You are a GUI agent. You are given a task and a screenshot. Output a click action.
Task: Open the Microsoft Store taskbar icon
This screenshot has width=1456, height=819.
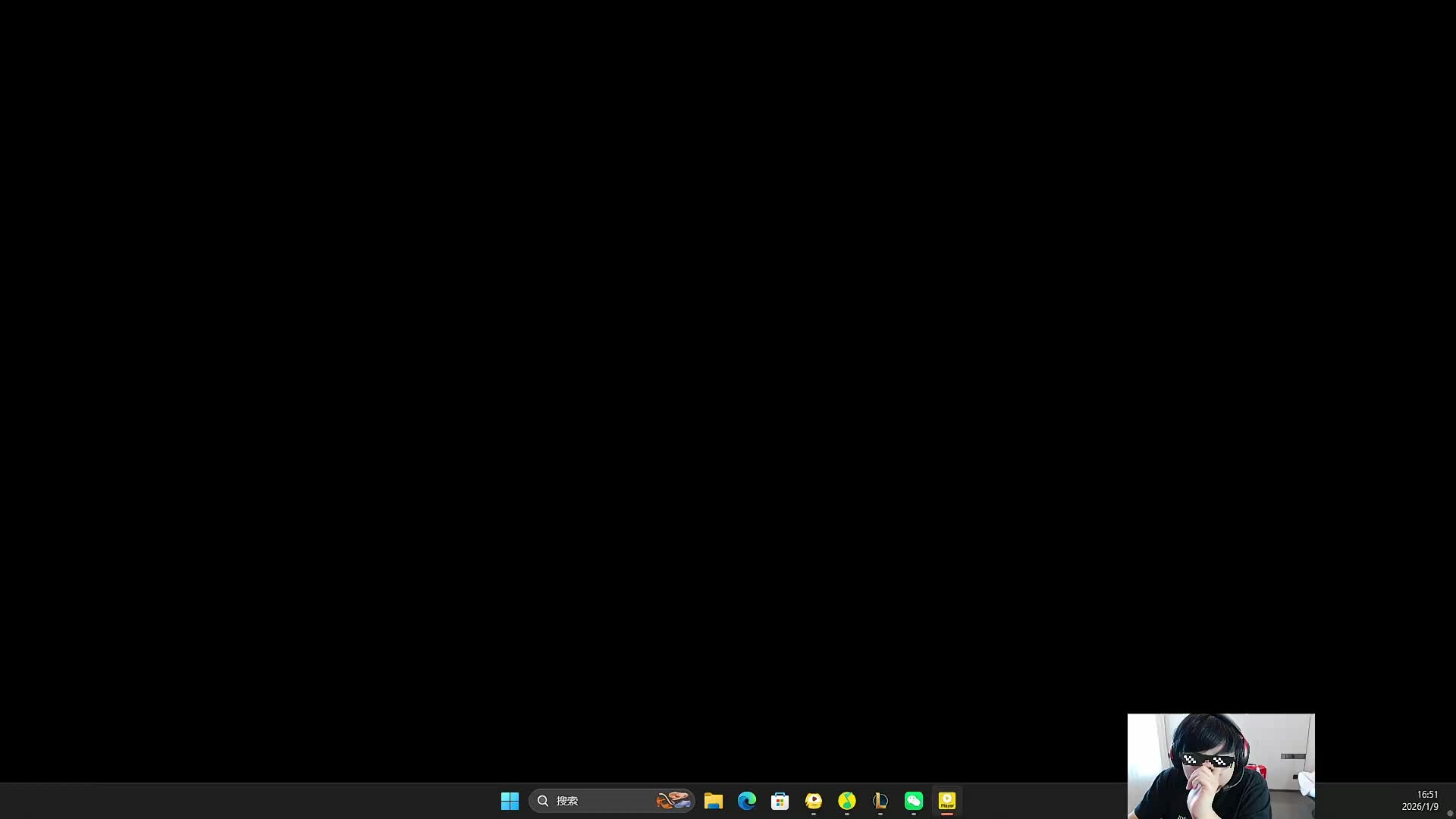(x=780, y=801)
